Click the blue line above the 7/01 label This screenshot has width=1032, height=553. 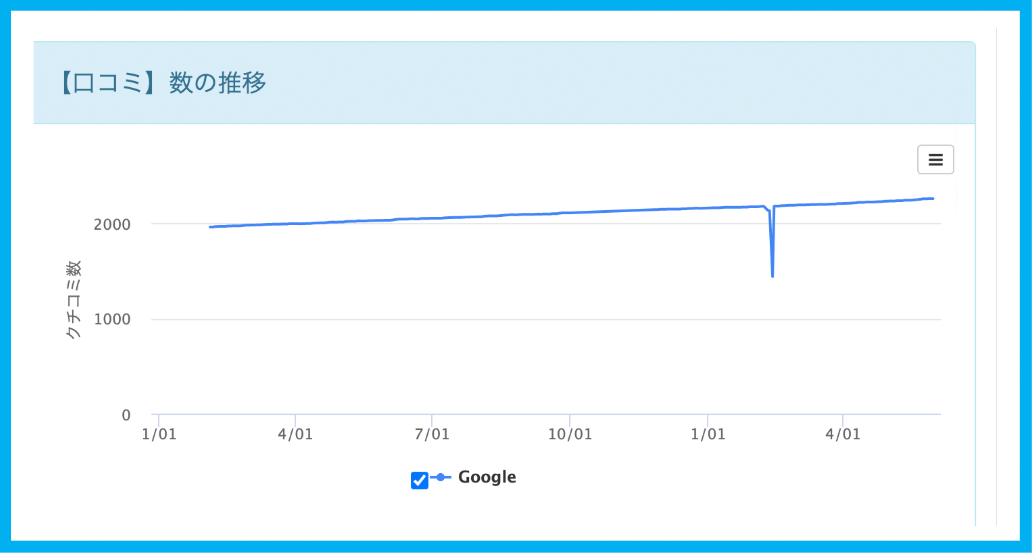[432, 218]
